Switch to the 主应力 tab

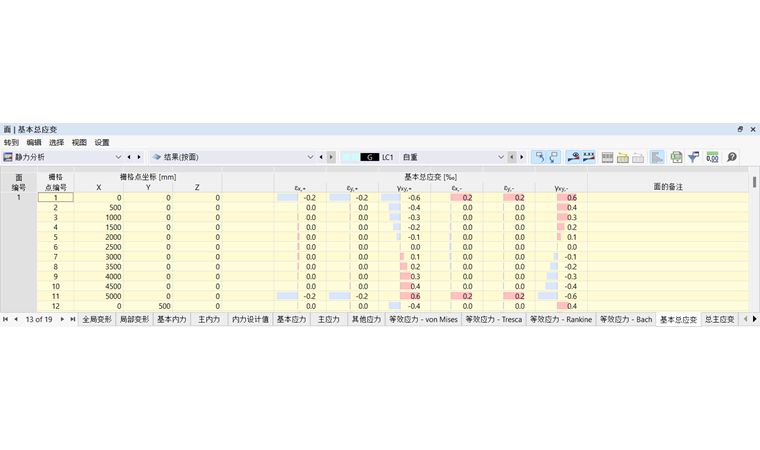click(x=329, y=319)
